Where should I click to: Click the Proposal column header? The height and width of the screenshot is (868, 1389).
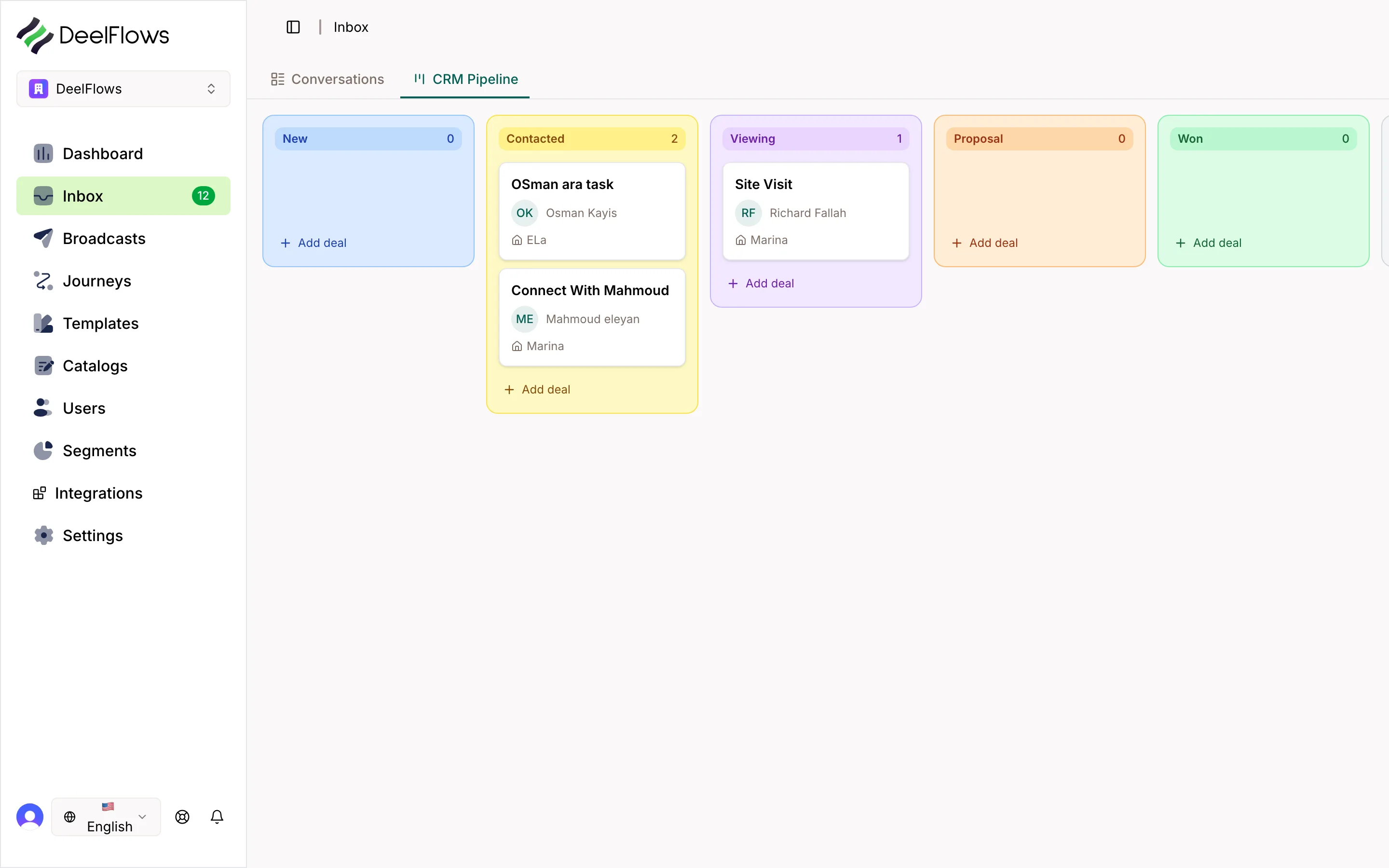[x=1039, y=138]
